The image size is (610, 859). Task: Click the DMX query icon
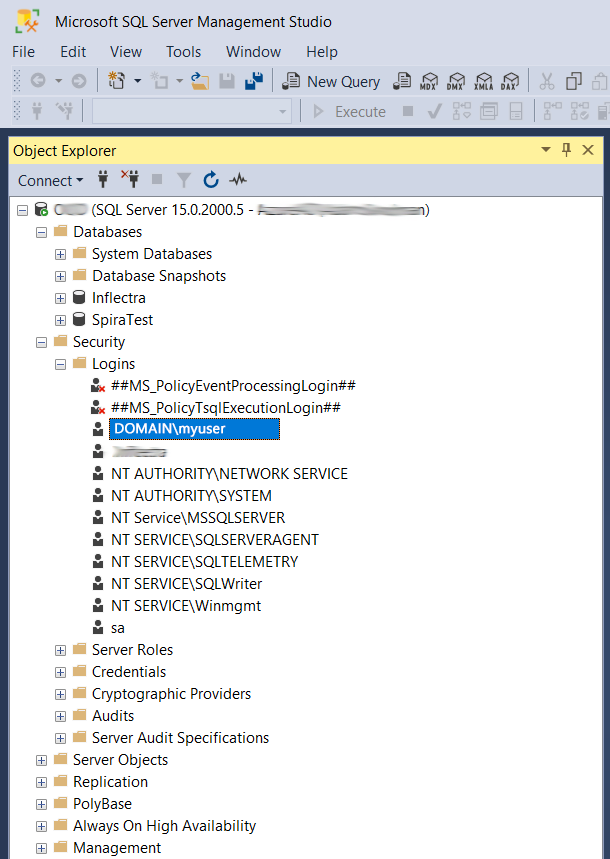point(457,81)
